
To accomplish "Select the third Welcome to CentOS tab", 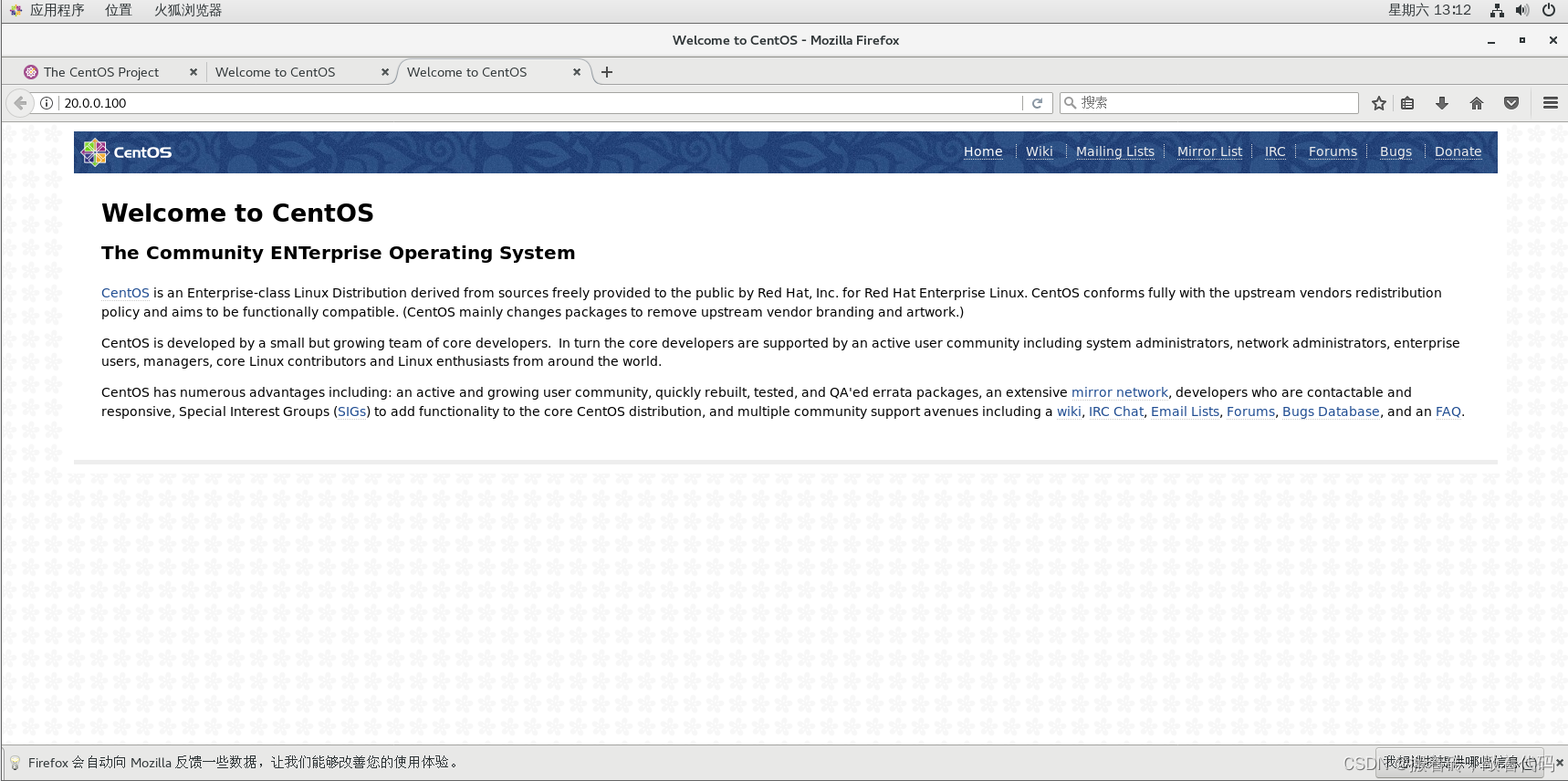I will (466, 72).
